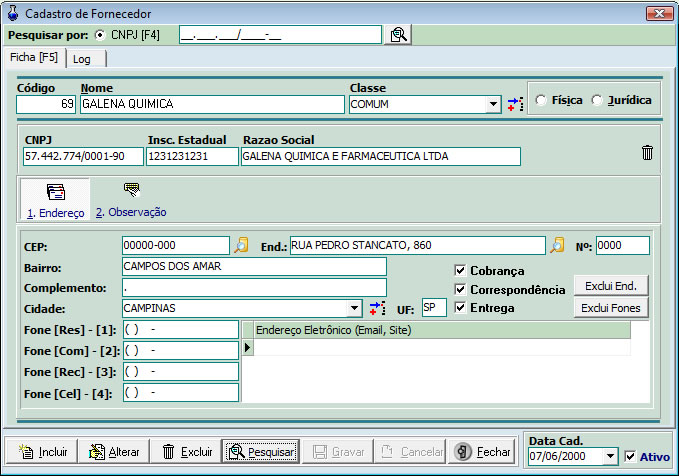
Task: Click the Exclui End. button
Action: (611, 286)
